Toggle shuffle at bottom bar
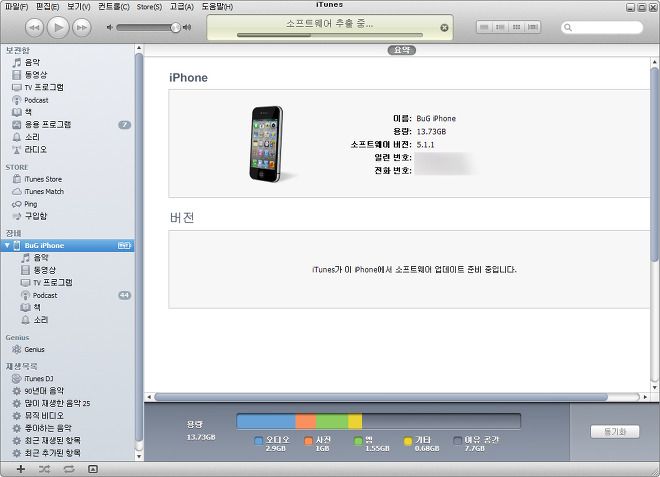The image size is (660, 477). pyautogui.click(x=44, y=469)
